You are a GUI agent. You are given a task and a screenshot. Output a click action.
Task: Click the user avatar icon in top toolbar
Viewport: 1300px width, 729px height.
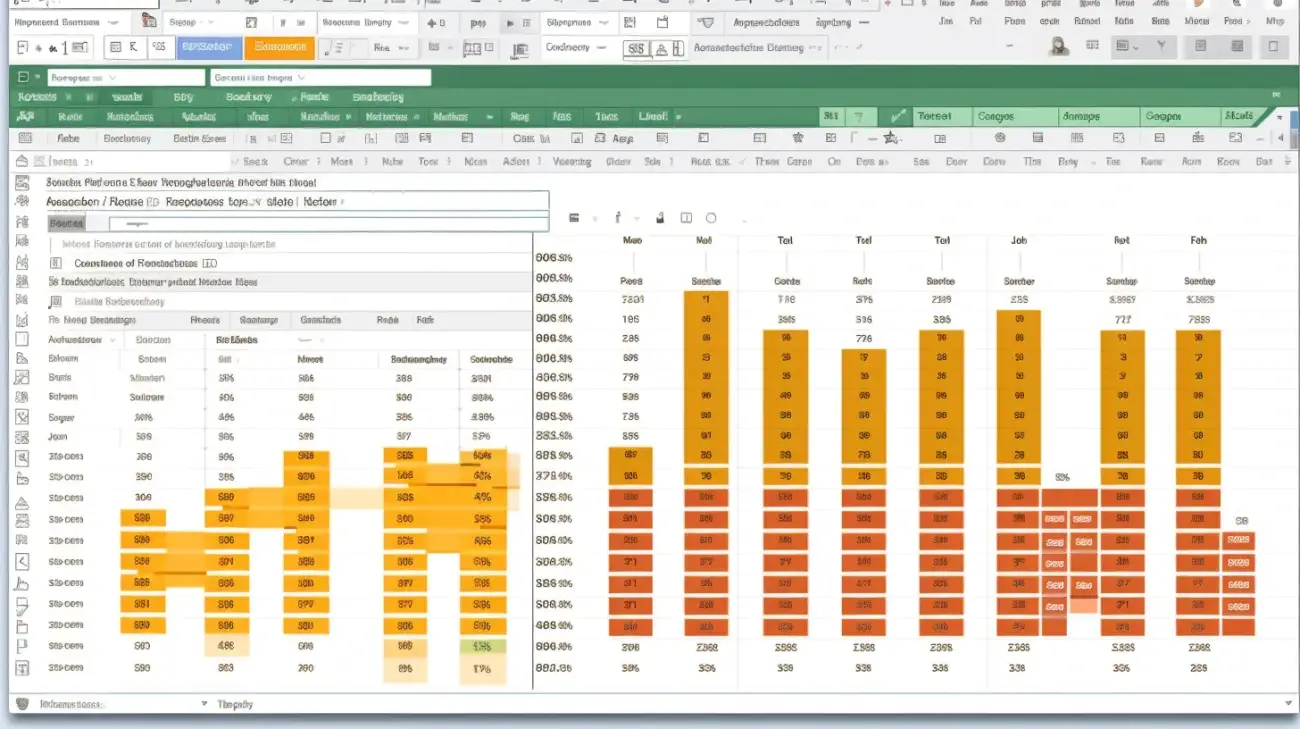click(x=1058, y=46)
